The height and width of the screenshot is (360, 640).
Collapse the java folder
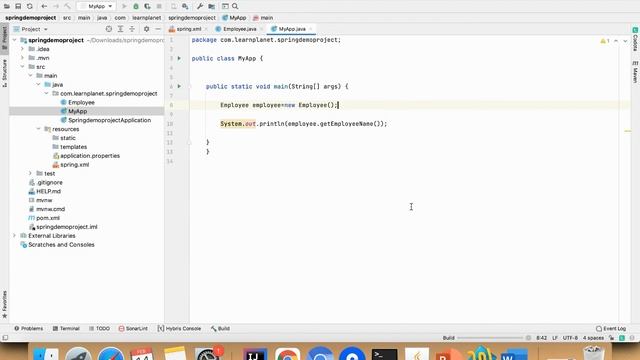pos(39,84)
